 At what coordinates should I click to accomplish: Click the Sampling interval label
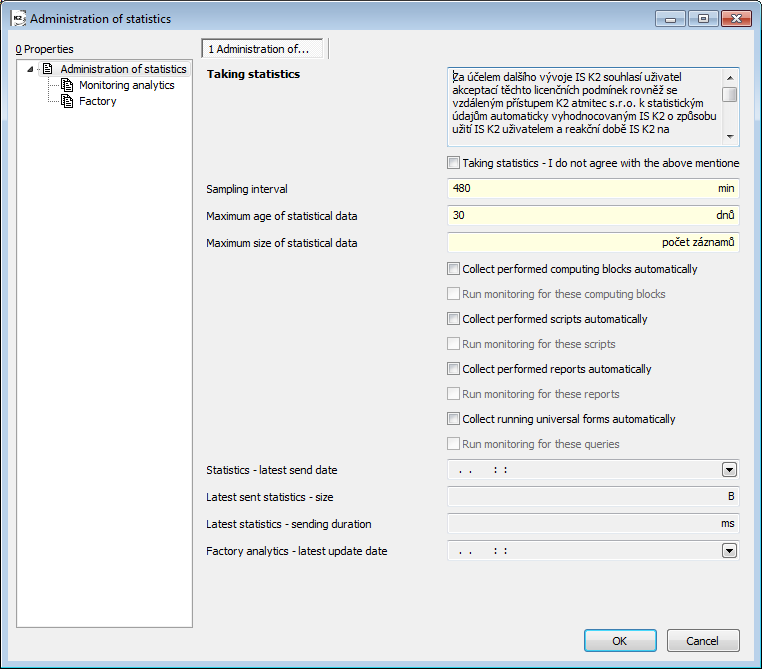pos(247,189)
